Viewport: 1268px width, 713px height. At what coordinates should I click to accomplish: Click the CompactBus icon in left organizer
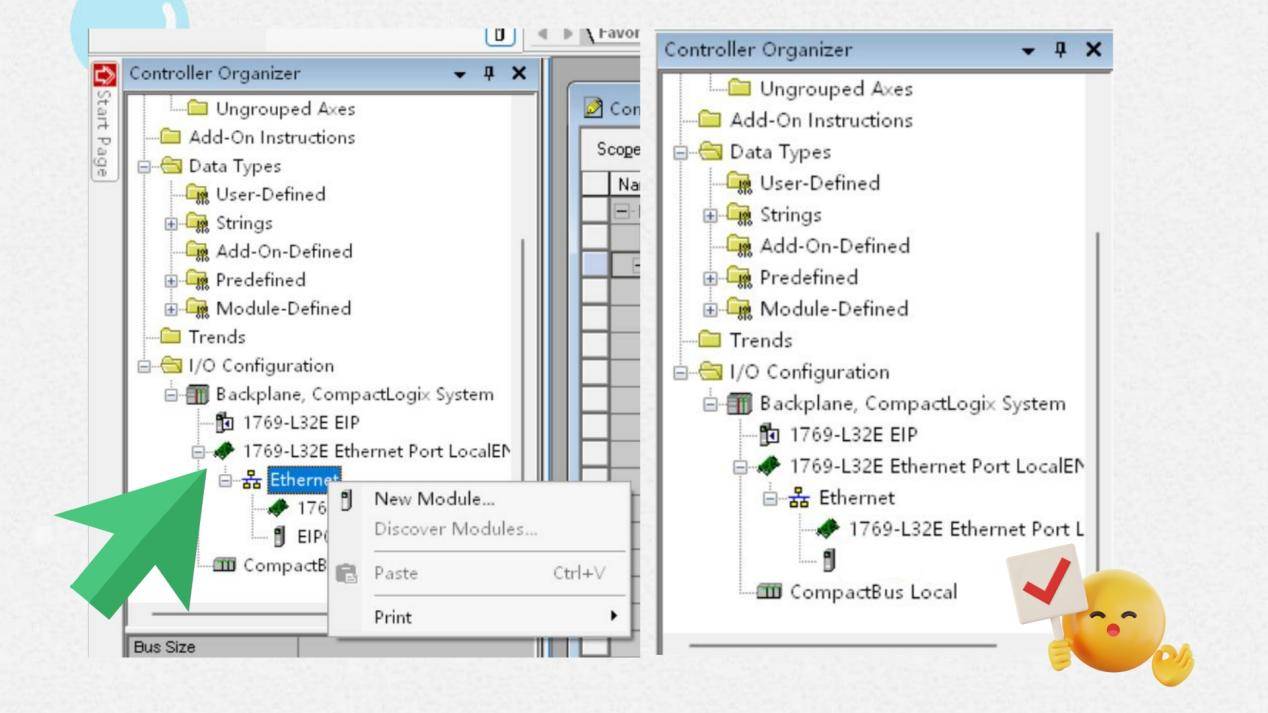[x=225, y=566]
